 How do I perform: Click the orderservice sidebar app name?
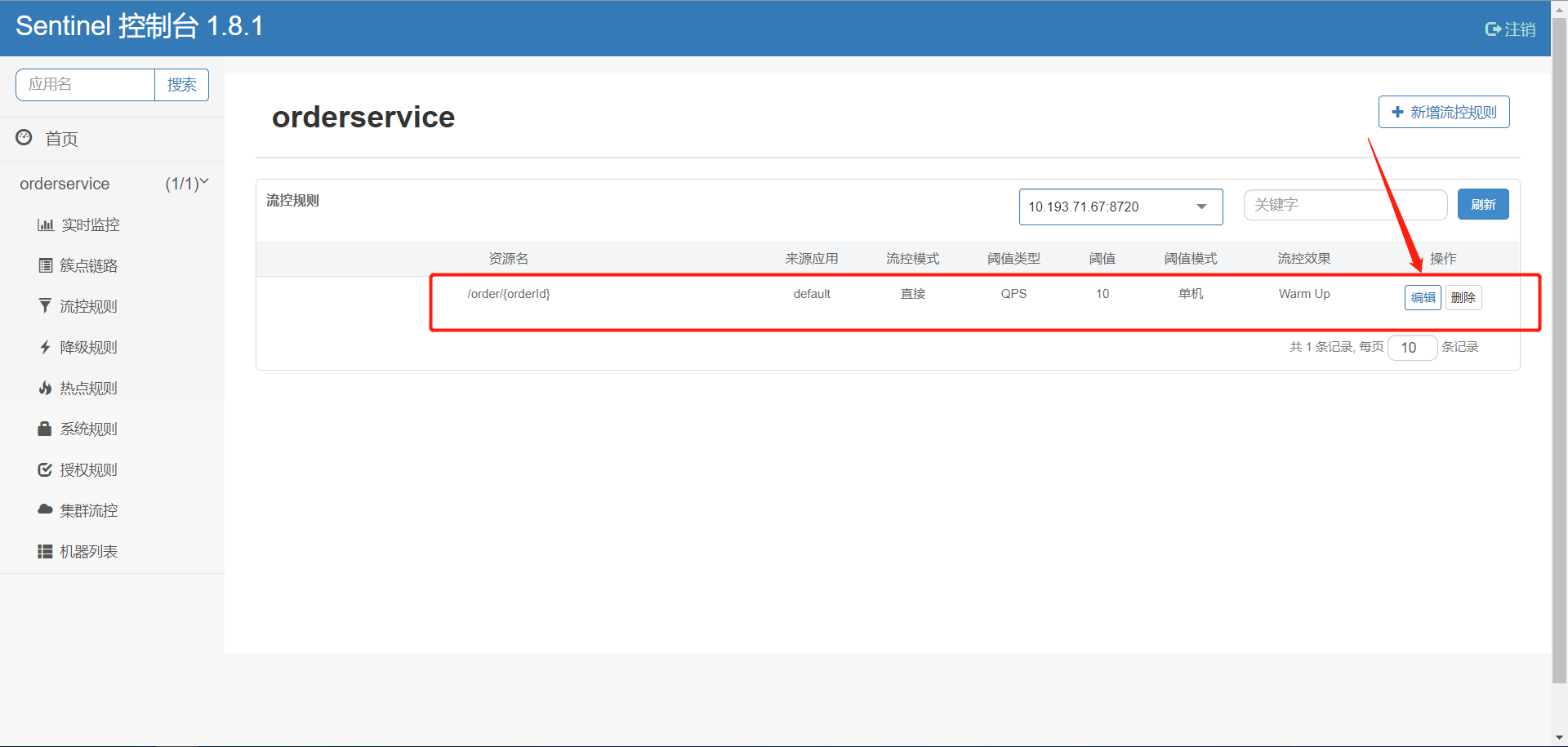pos(65,184)
